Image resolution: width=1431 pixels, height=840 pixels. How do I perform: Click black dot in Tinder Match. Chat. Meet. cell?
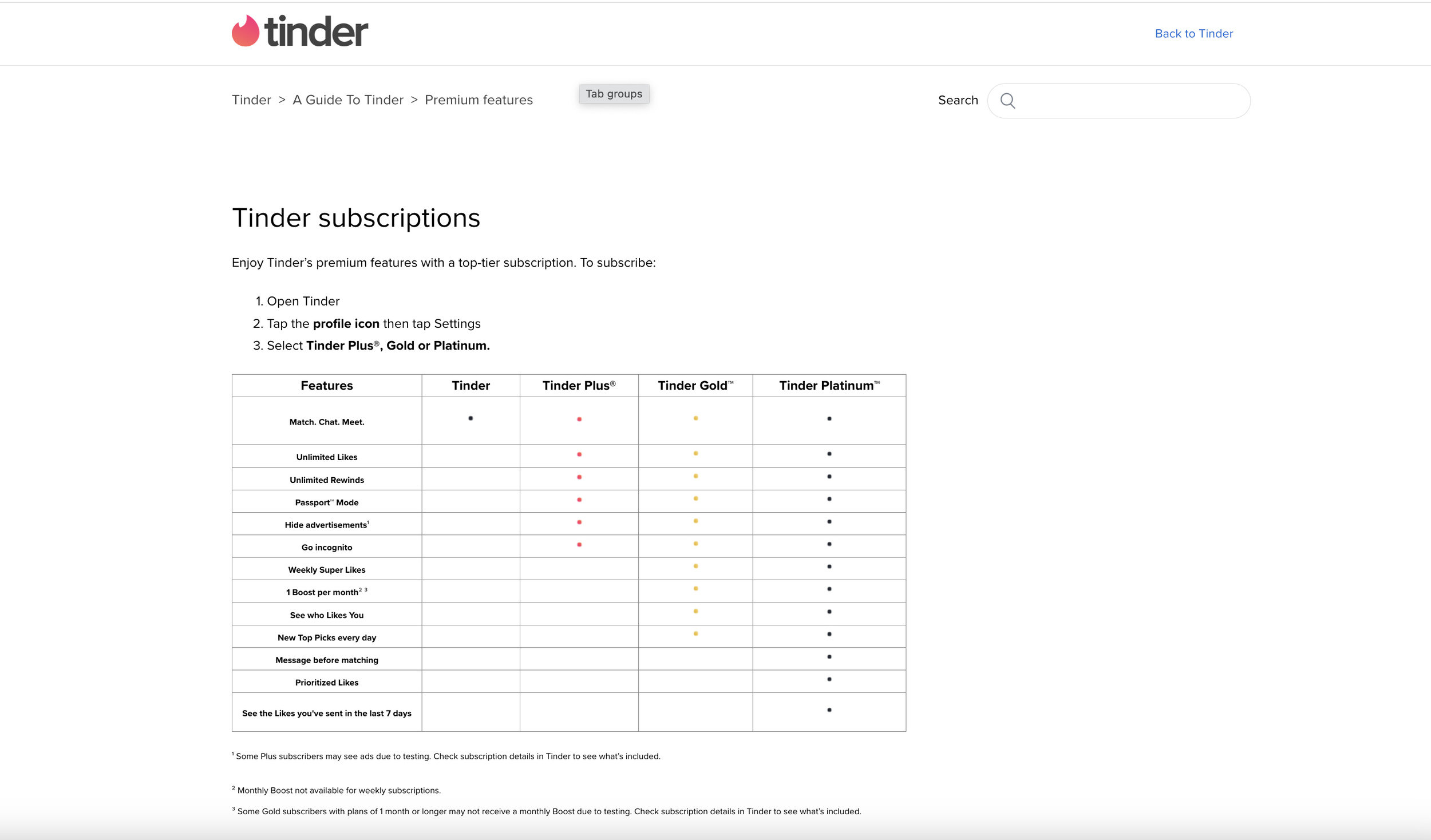coord(471,418)
